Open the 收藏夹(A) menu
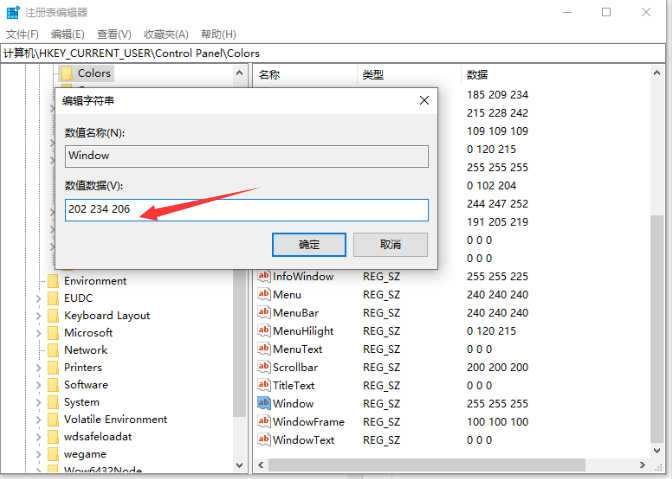The width and height of the screenshot is (672, 479). tap(166, 34)
